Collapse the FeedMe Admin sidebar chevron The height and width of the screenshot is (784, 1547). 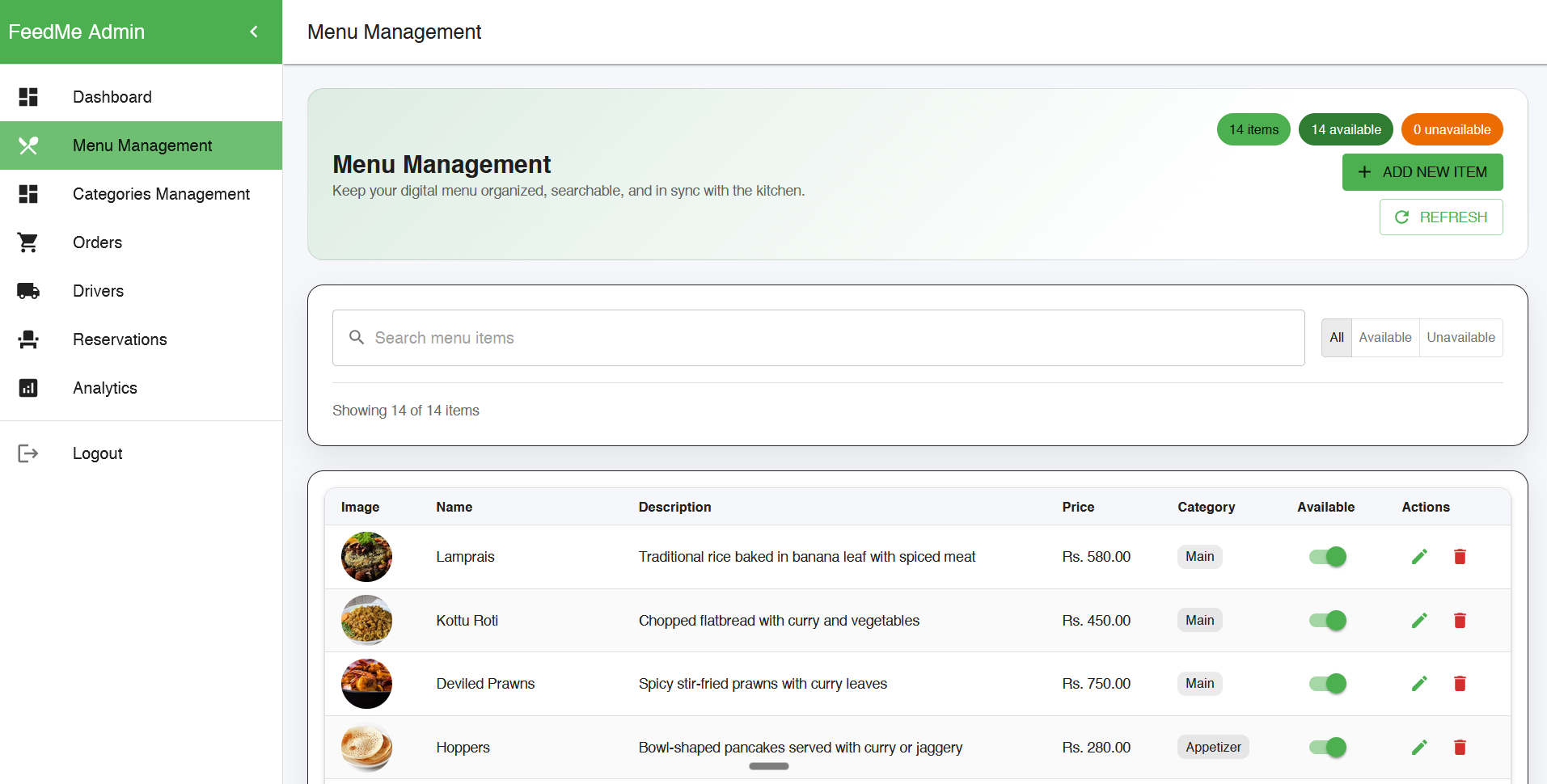click(x=254, y=32)
